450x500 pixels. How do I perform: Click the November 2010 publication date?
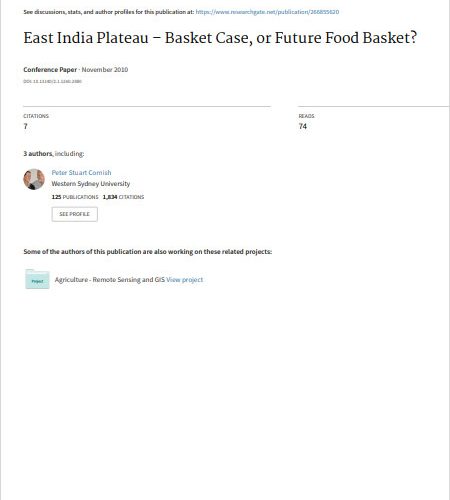(x=105, y=70)
